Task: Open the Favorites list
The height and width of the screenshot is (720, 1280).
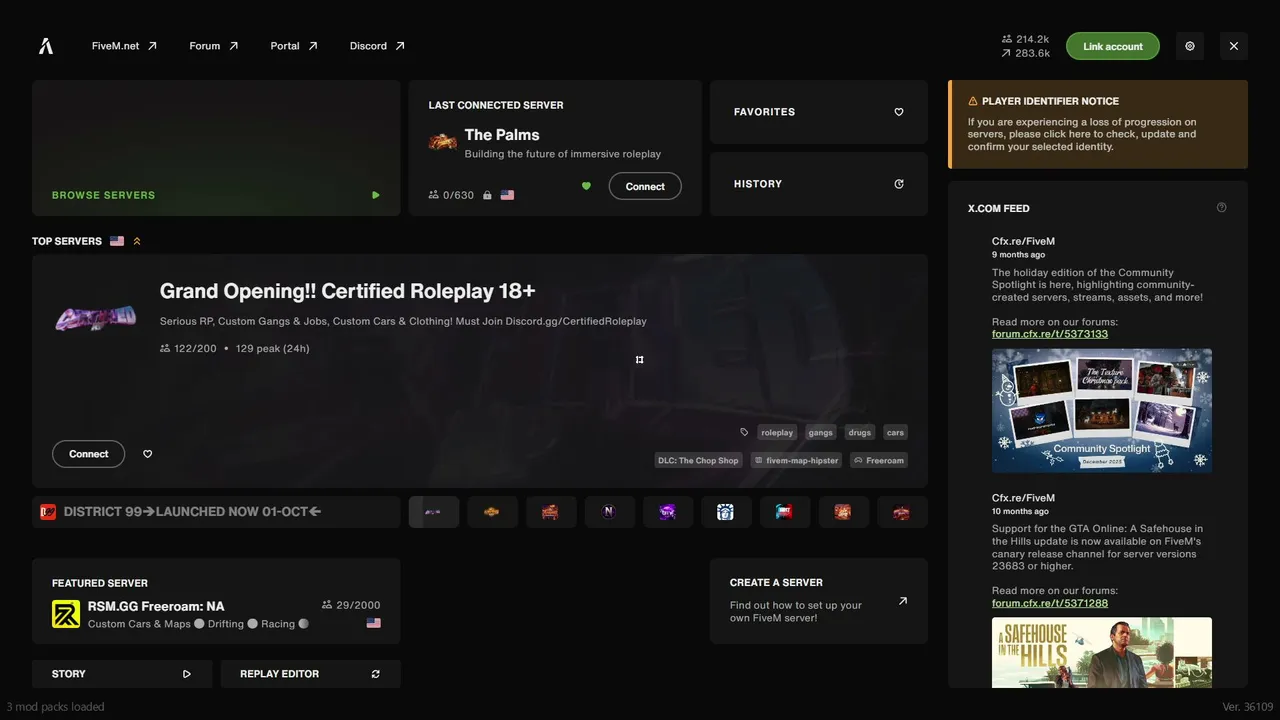Action: pyautogui.click(x=819, y=112)
